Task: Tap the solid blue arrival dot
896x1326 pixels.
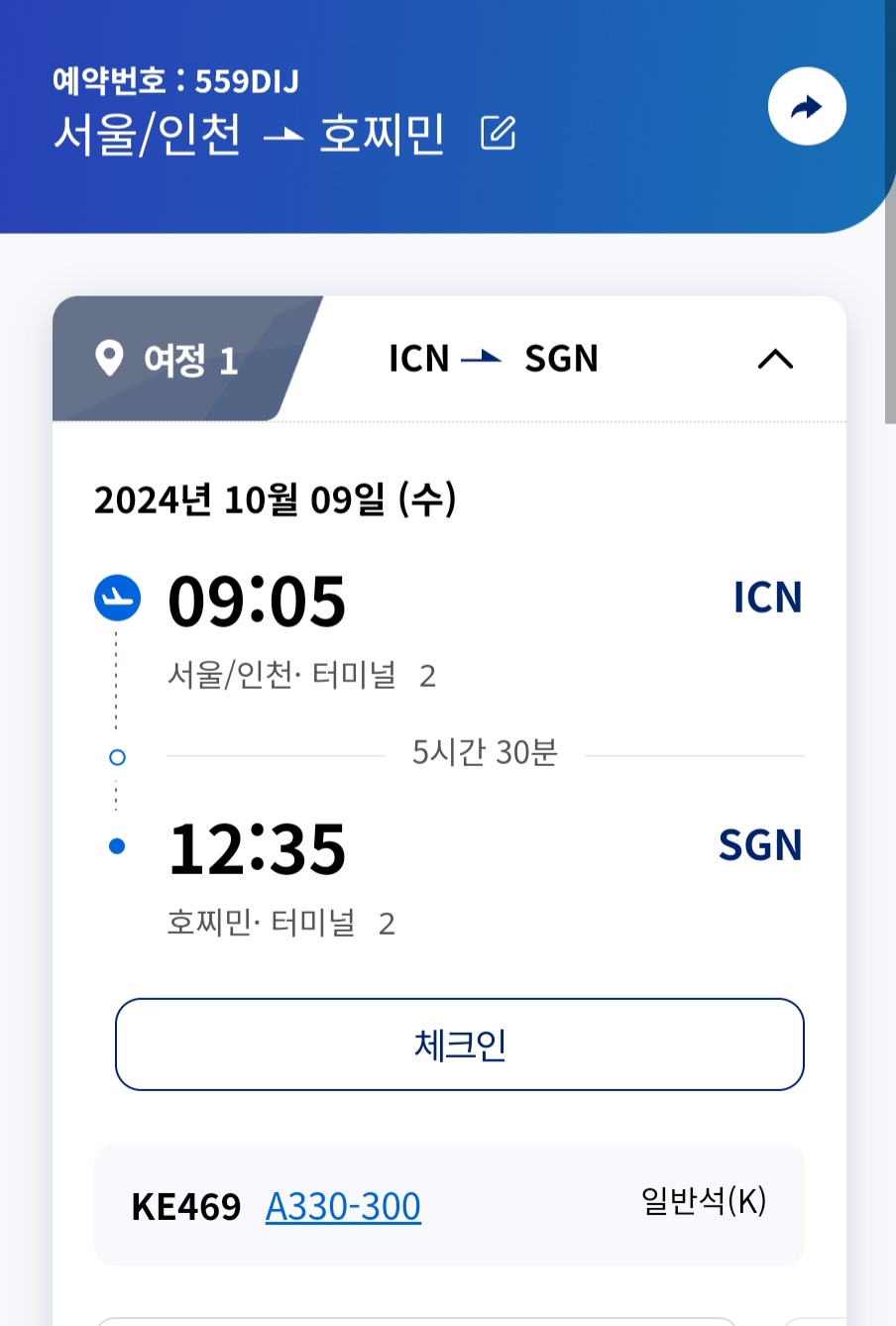Action: [x=117, y=846]
